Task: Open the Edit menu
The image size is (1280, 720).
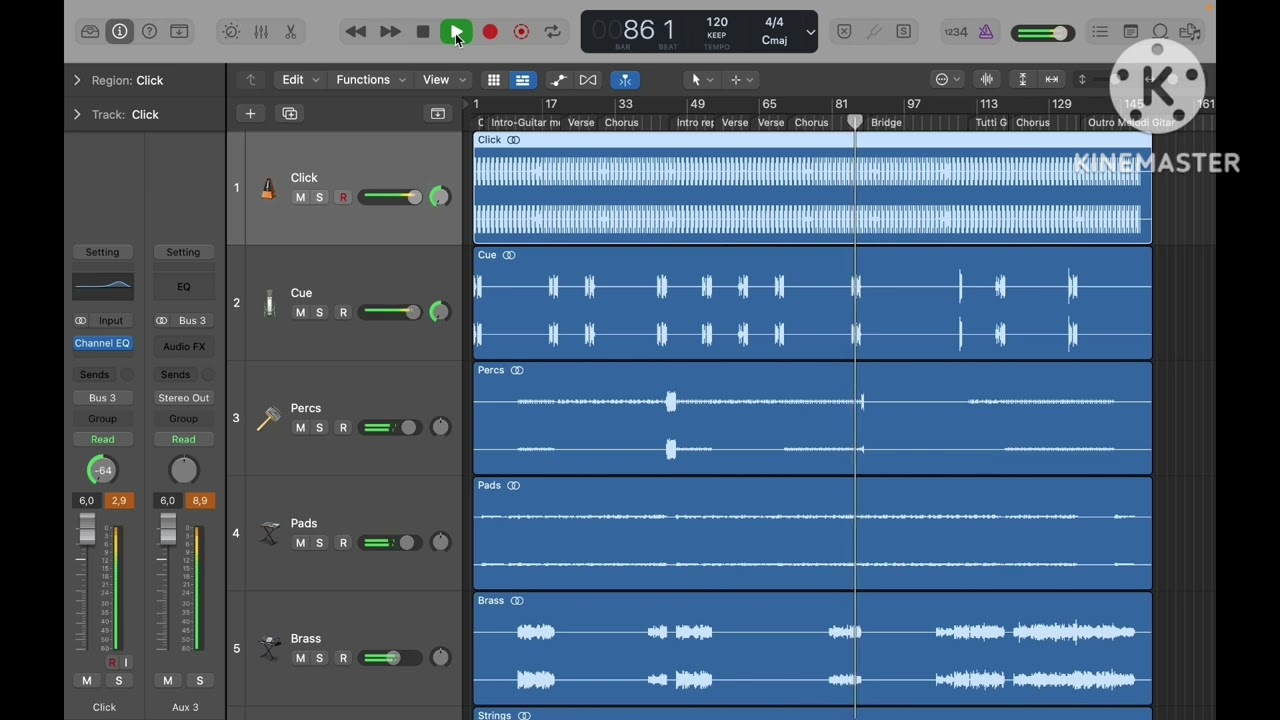Action: point(300,80)
